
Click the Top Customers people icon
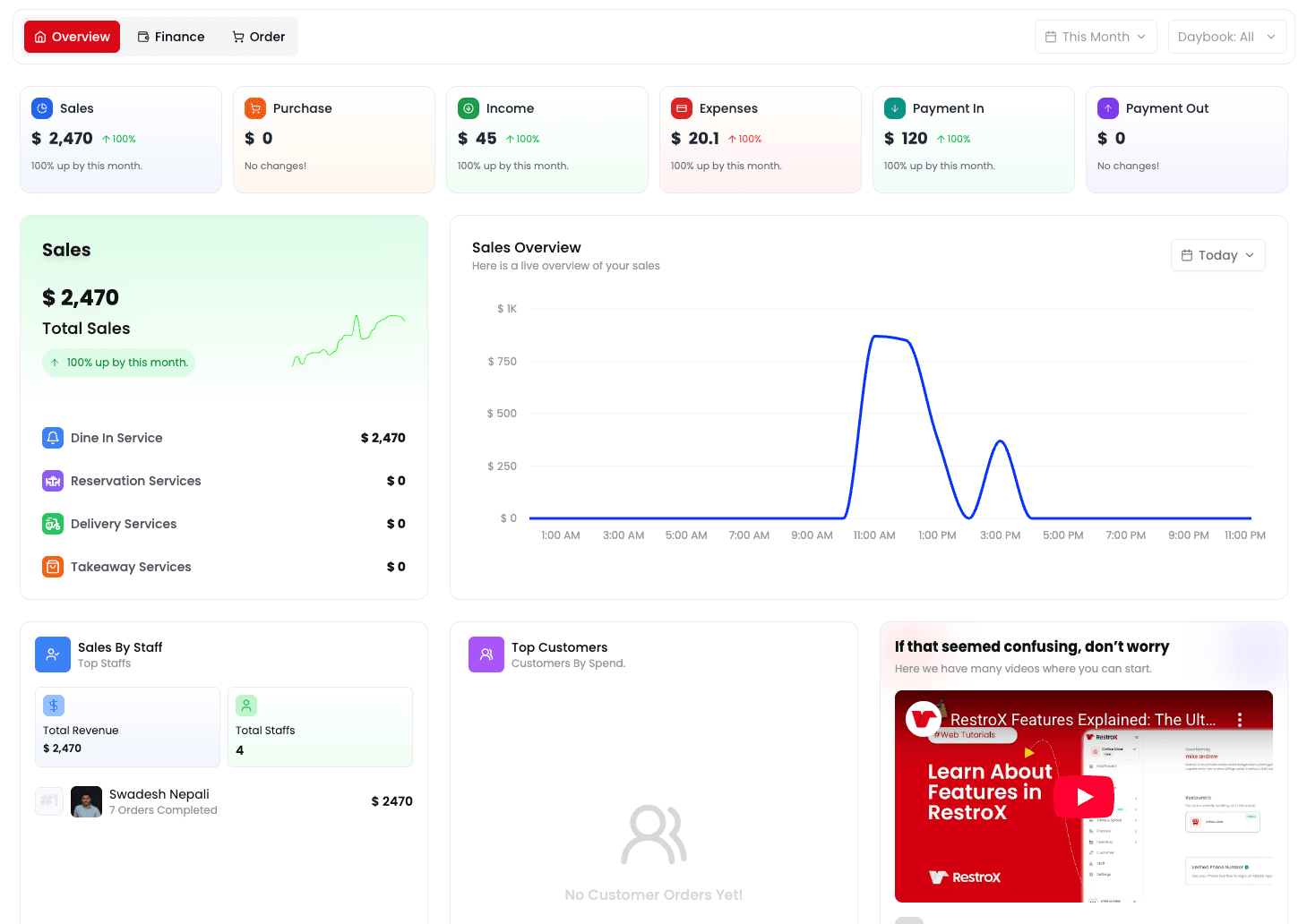(x=486, y=654)
